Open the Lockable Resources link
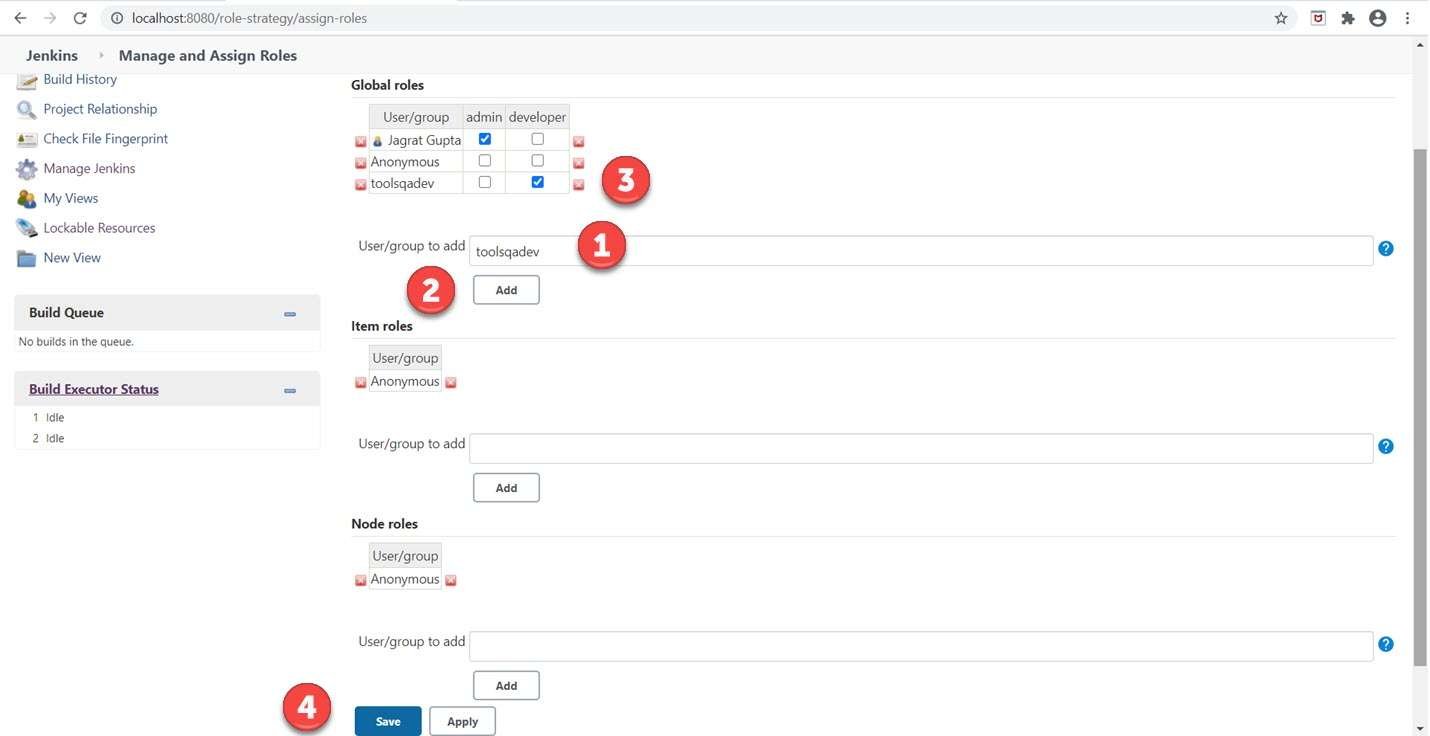 tap(99, 228)
